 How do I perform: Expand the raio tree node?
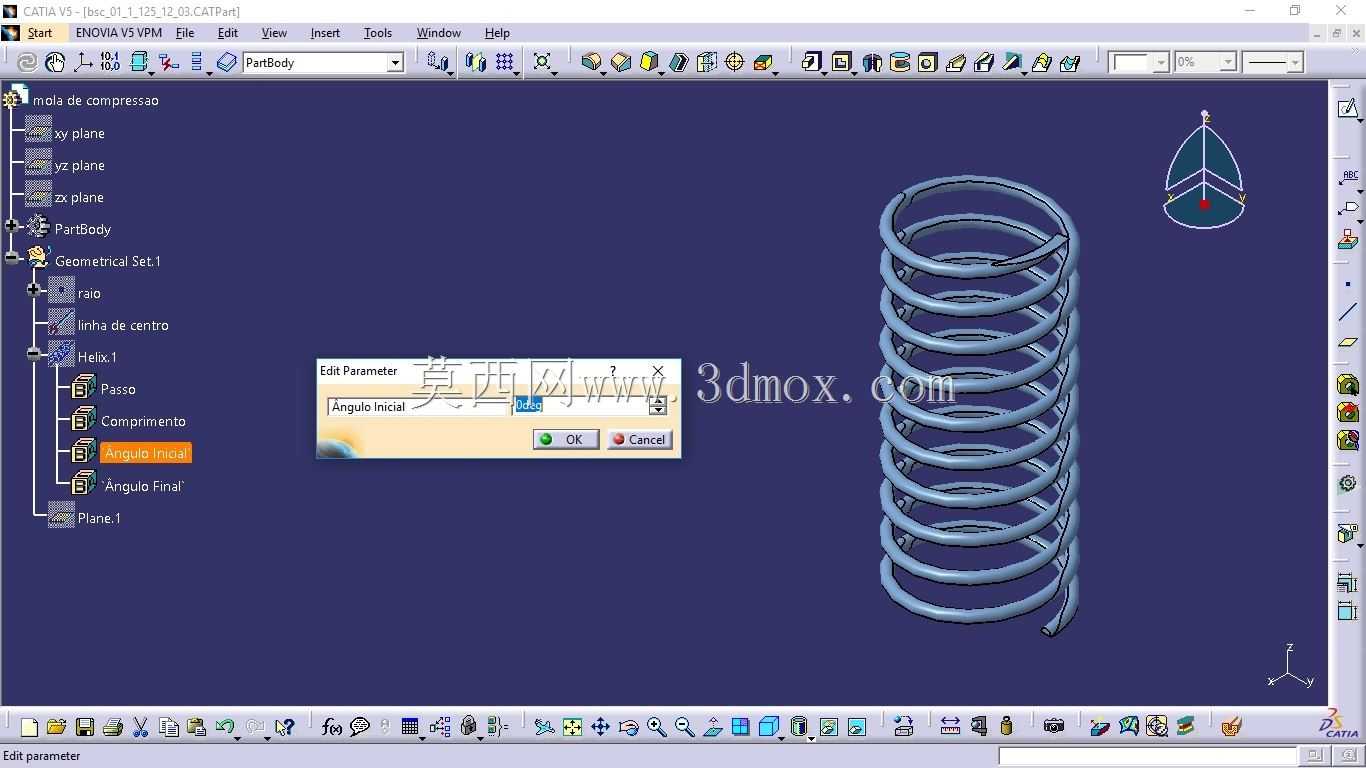tap(34, 290)
